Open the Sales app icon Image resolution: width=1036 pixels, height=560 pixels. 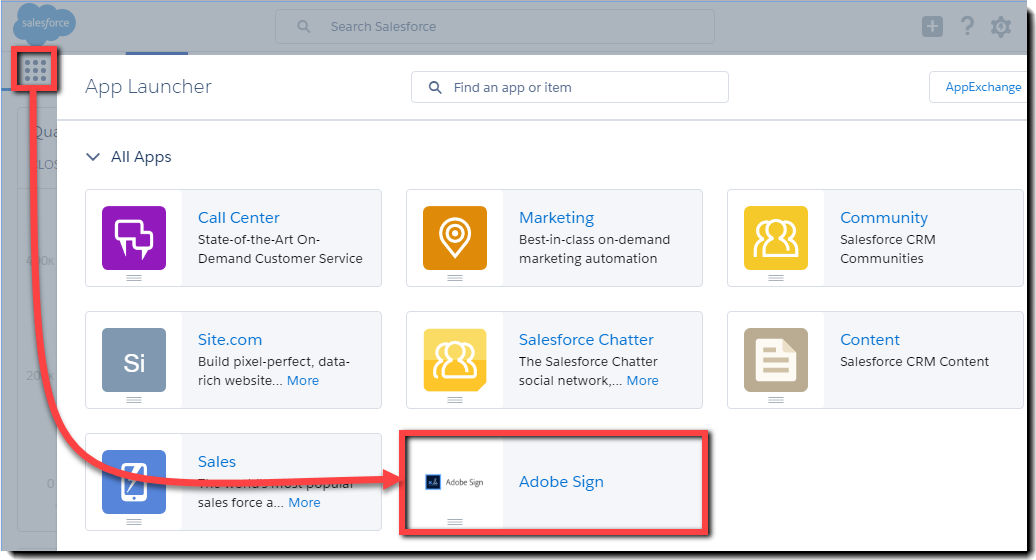[134, 482]
